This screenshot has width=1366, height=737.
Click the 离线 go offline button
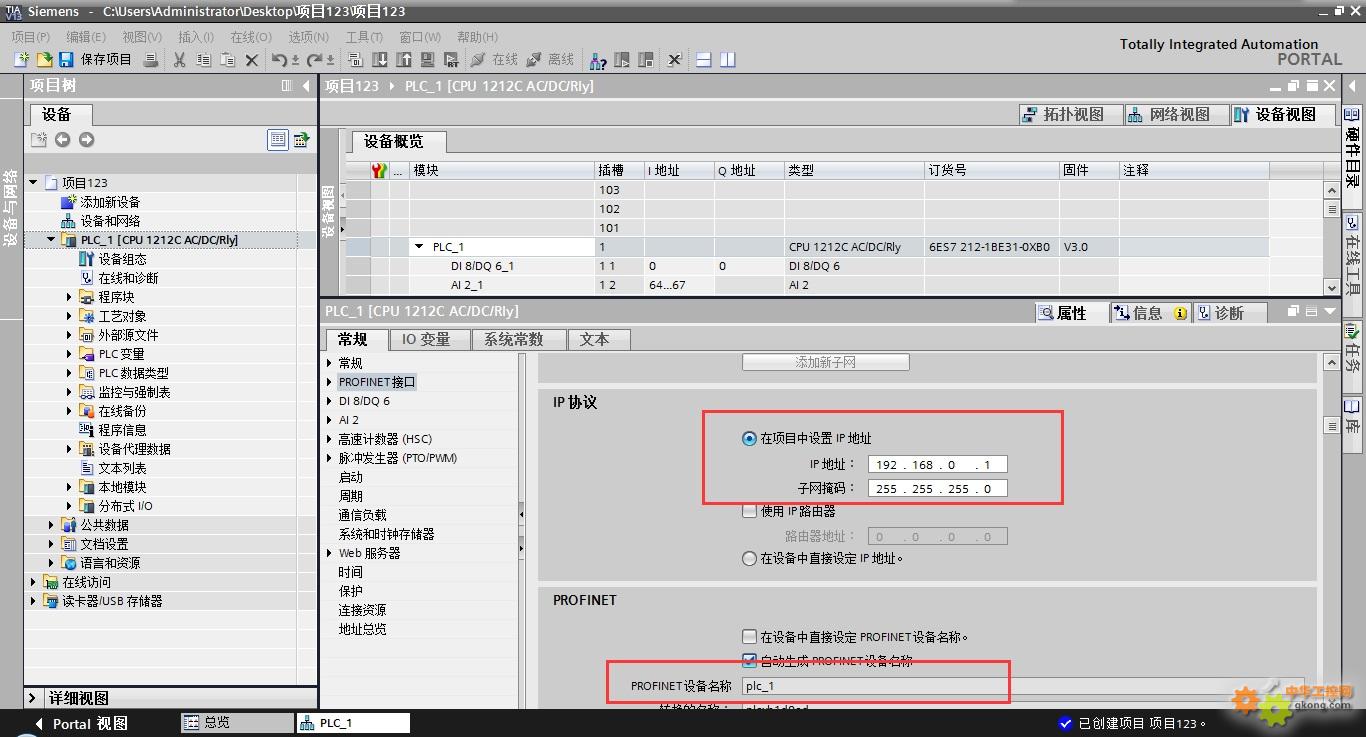pyautogui.click(x=550, y=60)
